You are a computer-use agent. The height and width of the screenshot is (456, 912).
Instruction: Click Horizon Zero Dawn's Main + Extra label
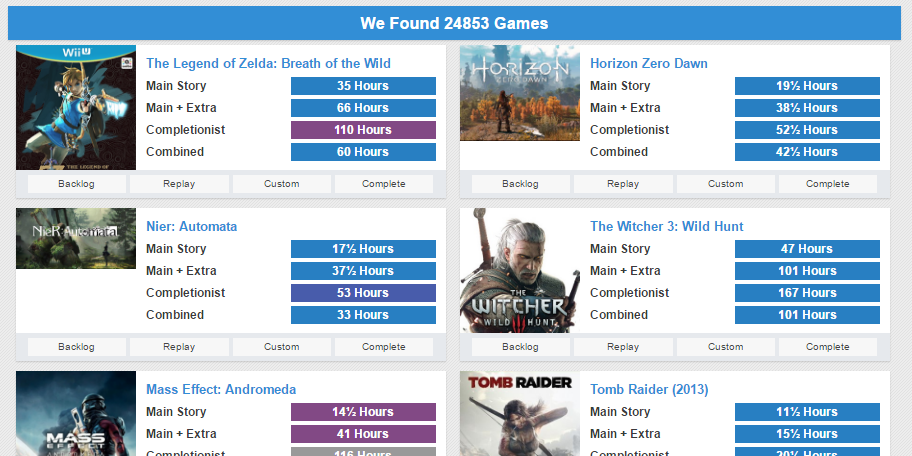[x=625, y=108]
